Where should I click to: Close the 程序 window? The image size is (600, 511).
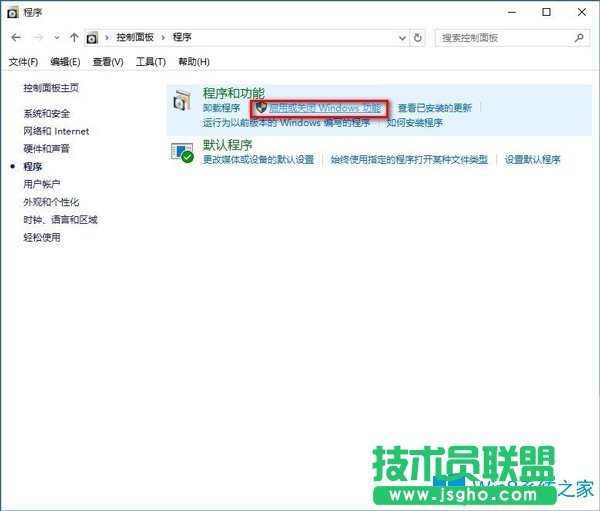point(582,12)
